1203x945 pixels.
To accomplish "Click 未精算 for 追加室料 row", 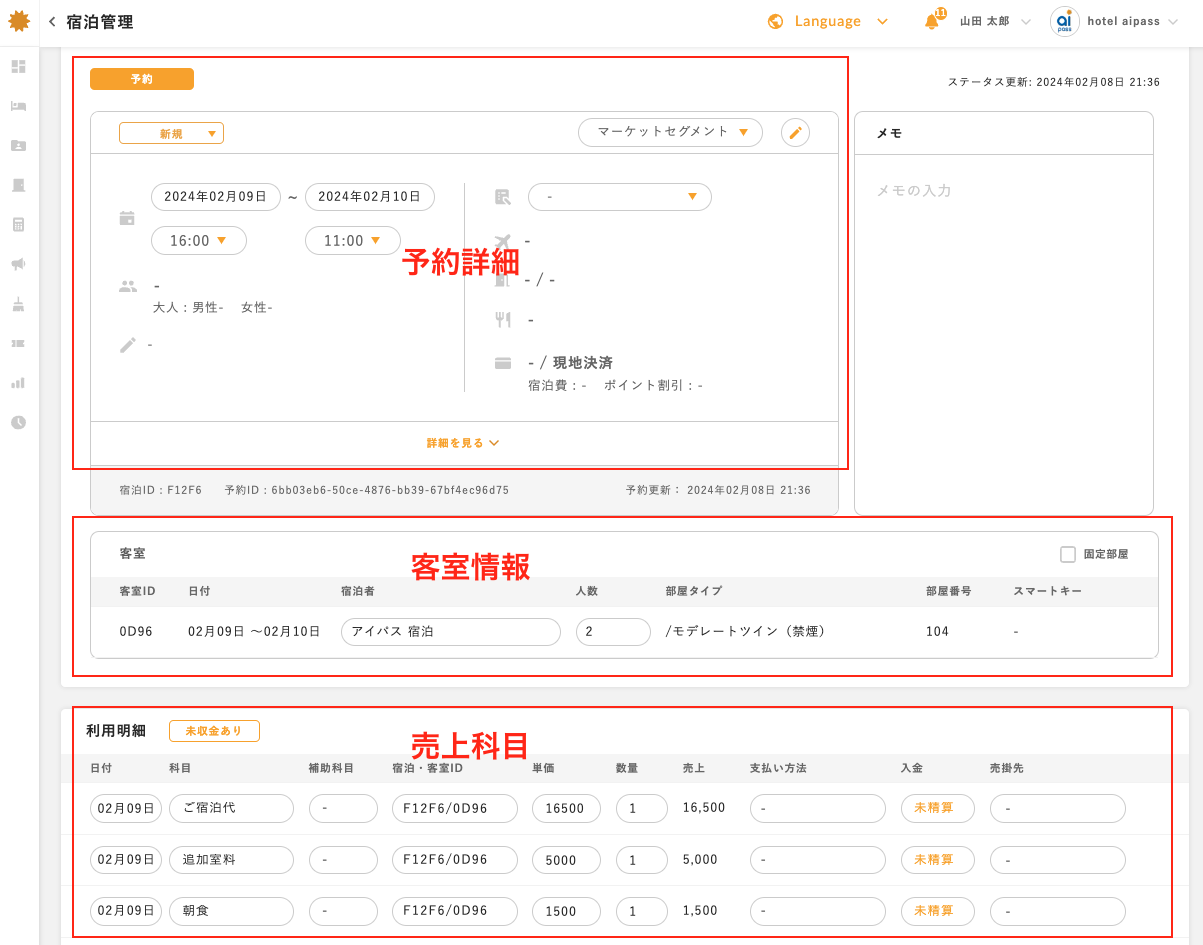I will [938, 860].
